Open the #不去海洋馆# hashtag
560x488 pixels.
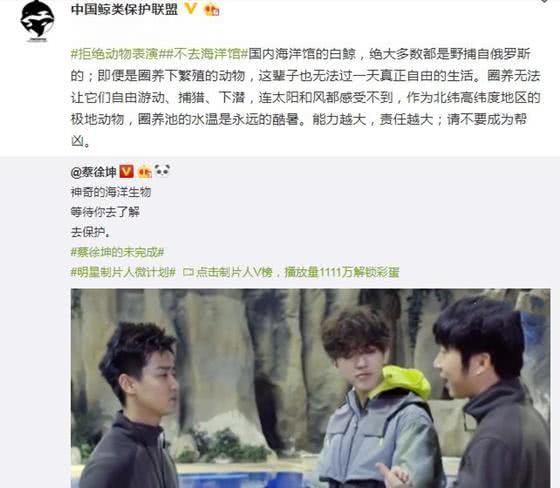click(x=203, y=54)
